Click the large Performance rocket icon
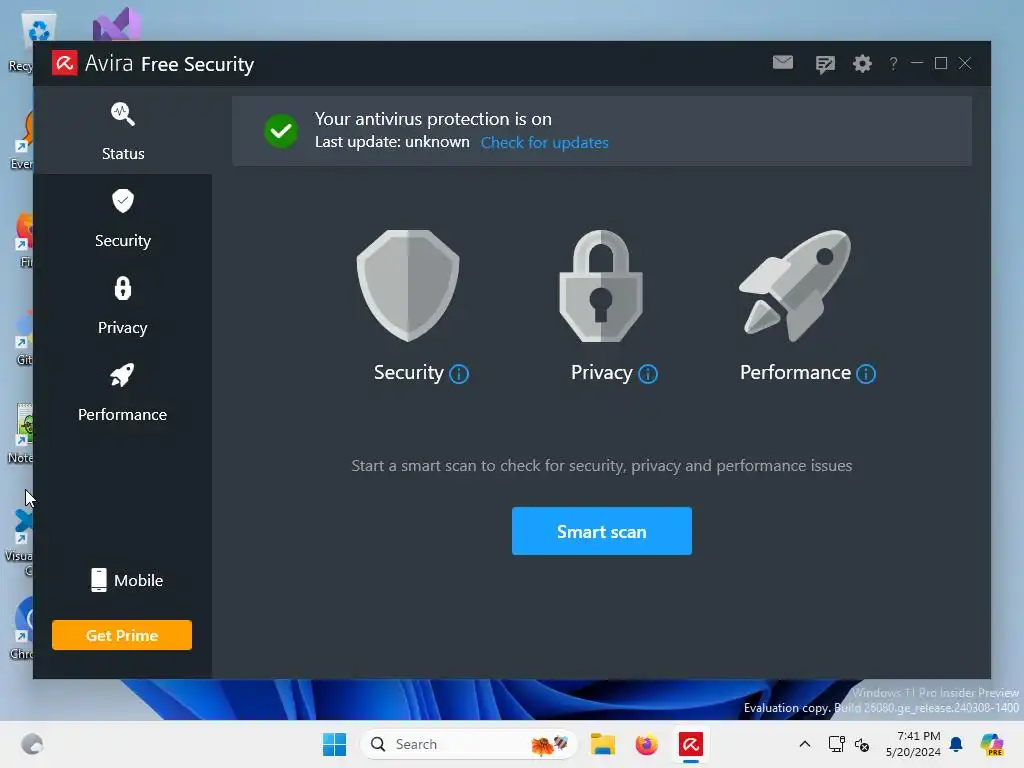 [x=795, y=285]
